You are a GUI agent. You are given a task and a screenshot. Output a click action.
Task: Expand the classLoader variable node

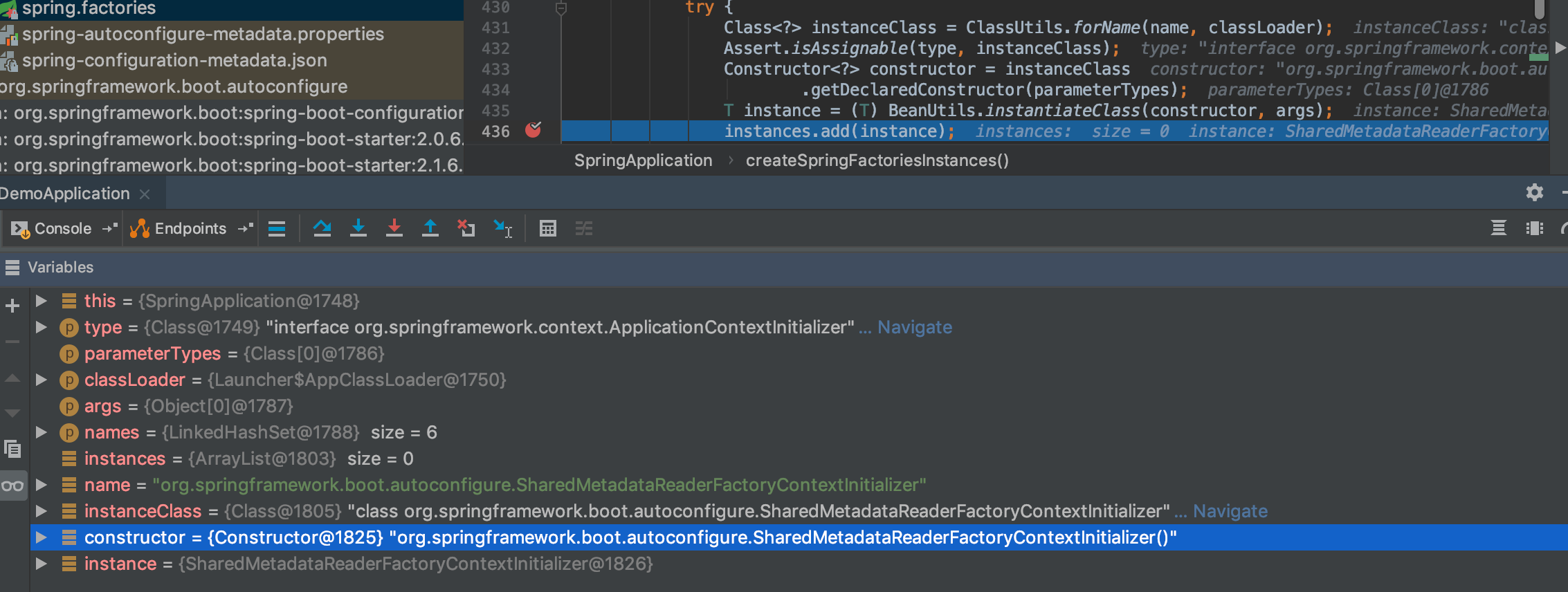tap(41, 380)
